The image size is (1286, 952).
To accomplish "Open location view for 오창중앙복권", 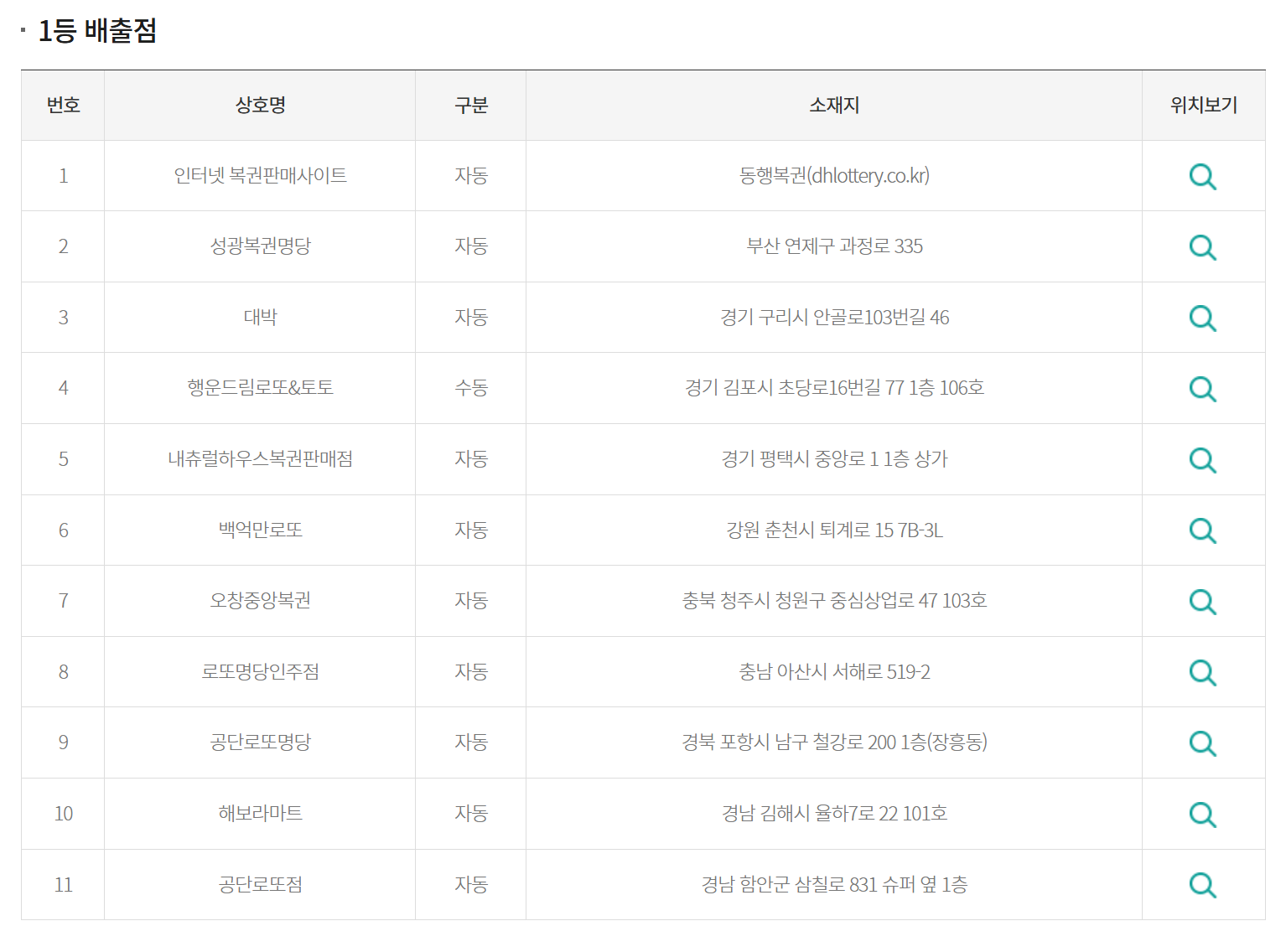I will pos(1203,601).
